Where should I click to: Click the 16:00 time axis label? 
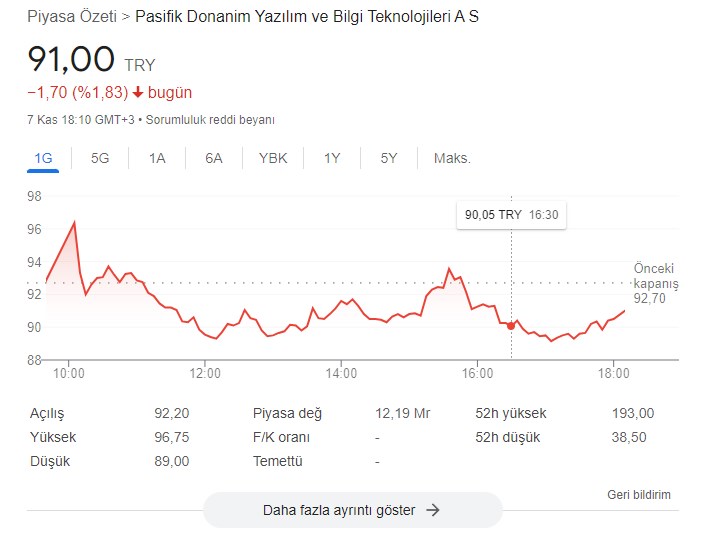coord(478,373)
